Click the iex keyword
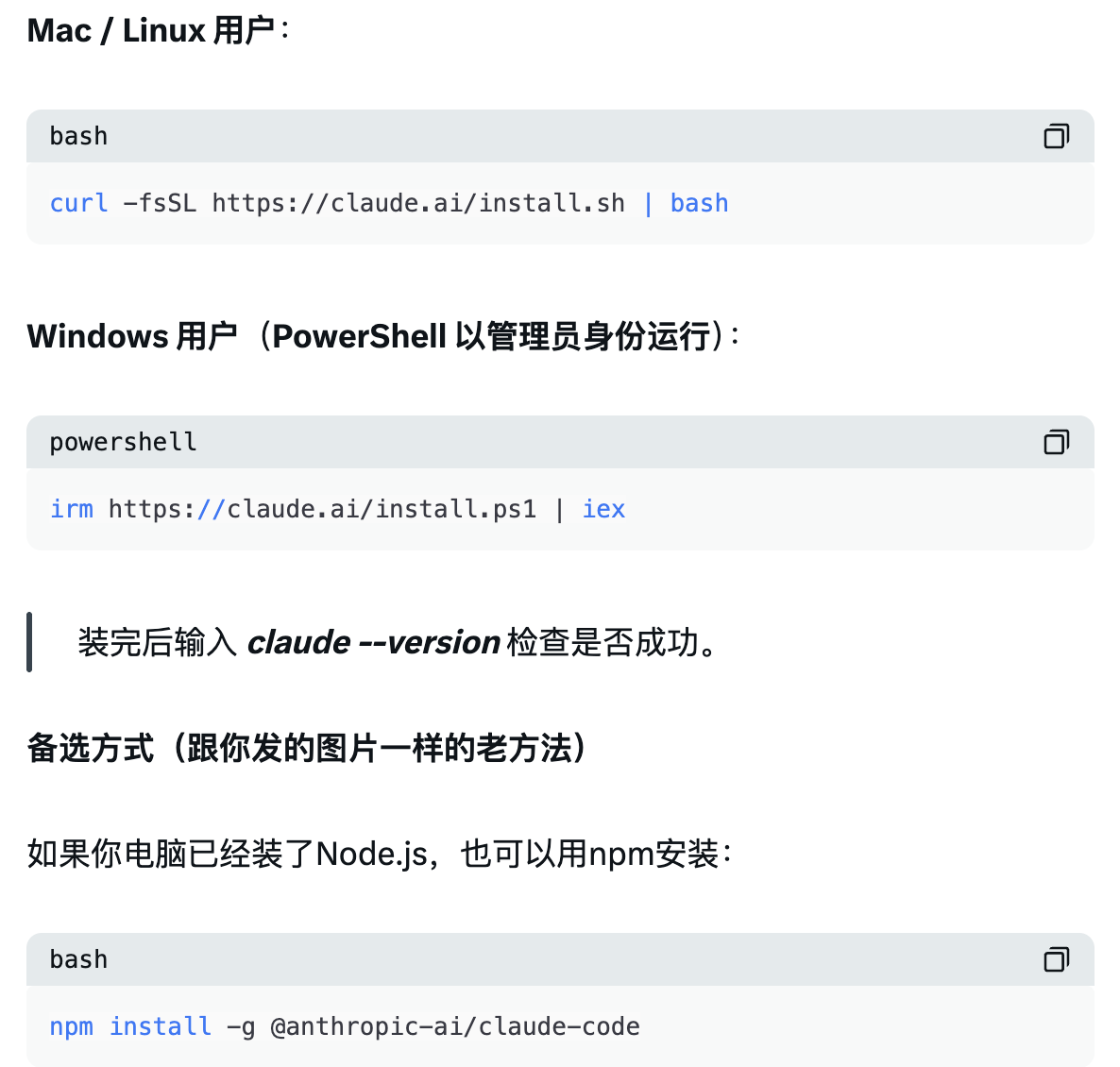Screen dimensions: 1120x1067 pyautogui.click(x=603, y=510)
